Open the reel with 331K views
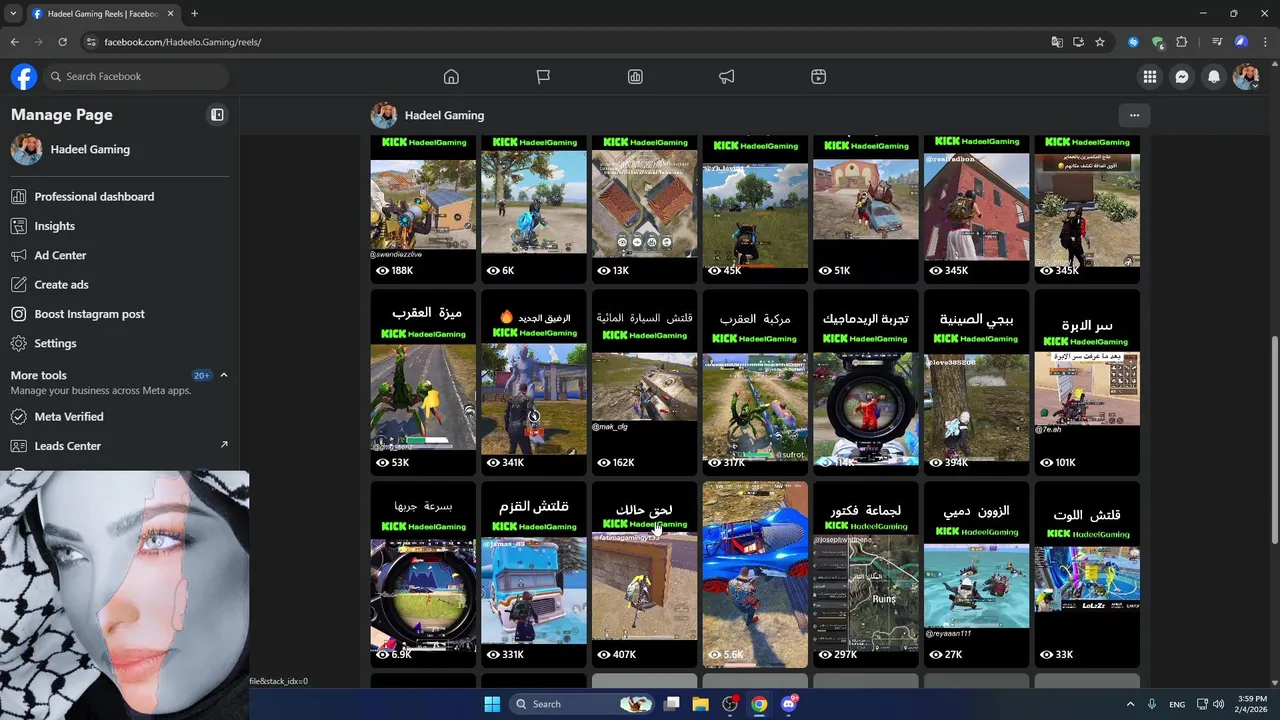Image resolution: width=1280 pixels, height=720 pixels. [x=534, y=574]
